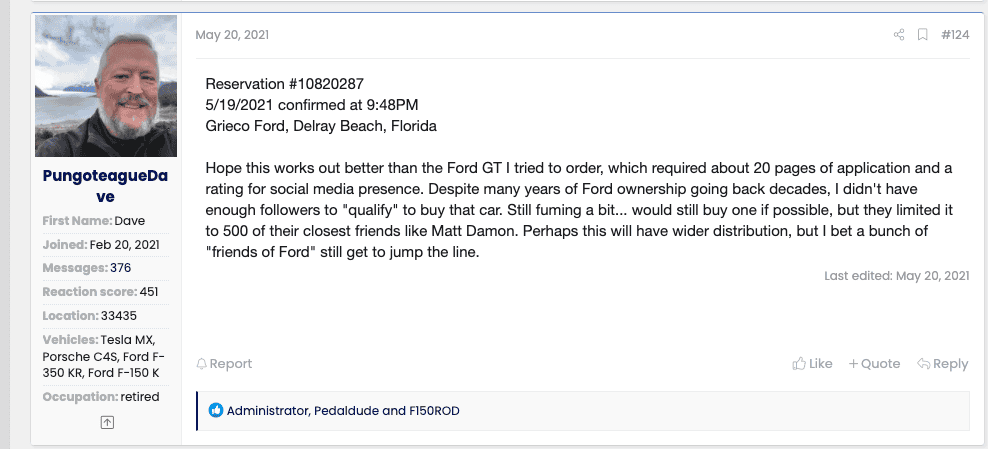
Task: Reply to this forum post
Action: click(942, 364)
